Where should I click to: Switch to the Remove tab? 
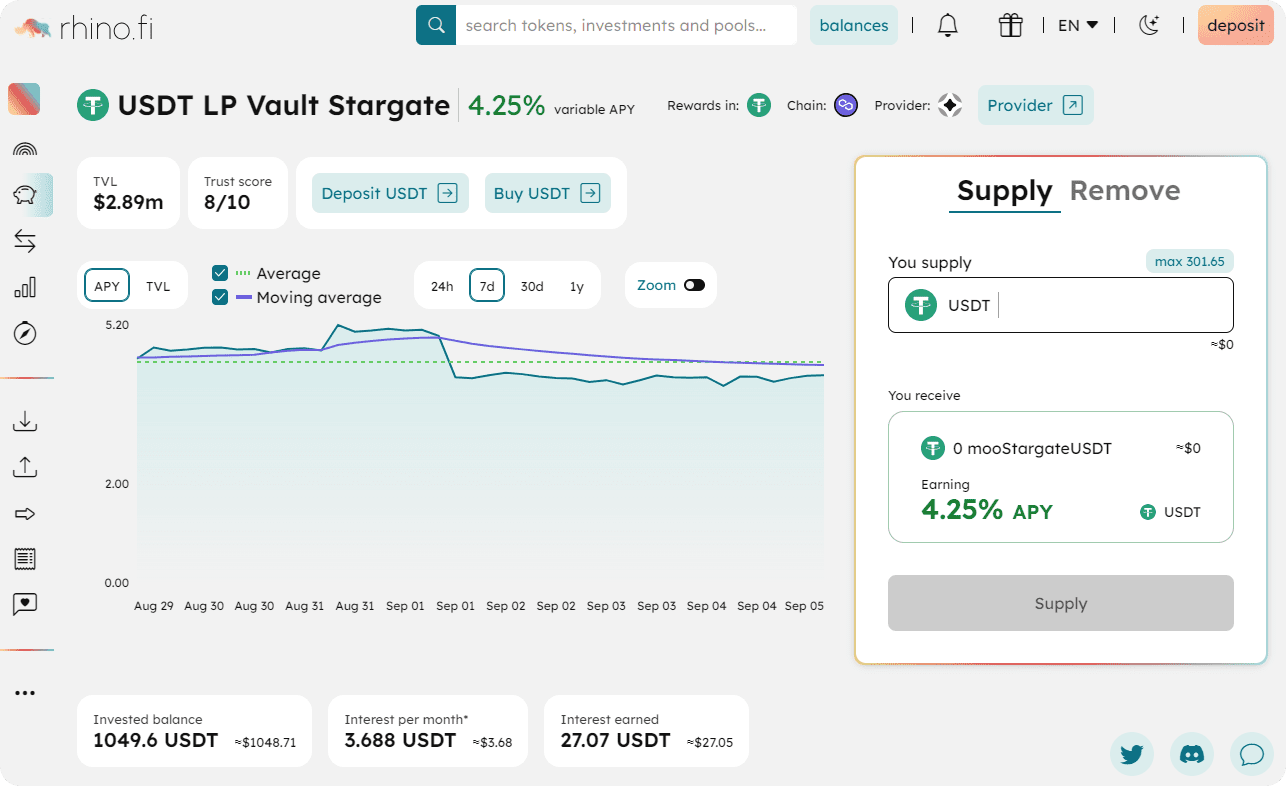pyautogui.click(x=1125, y=191)
